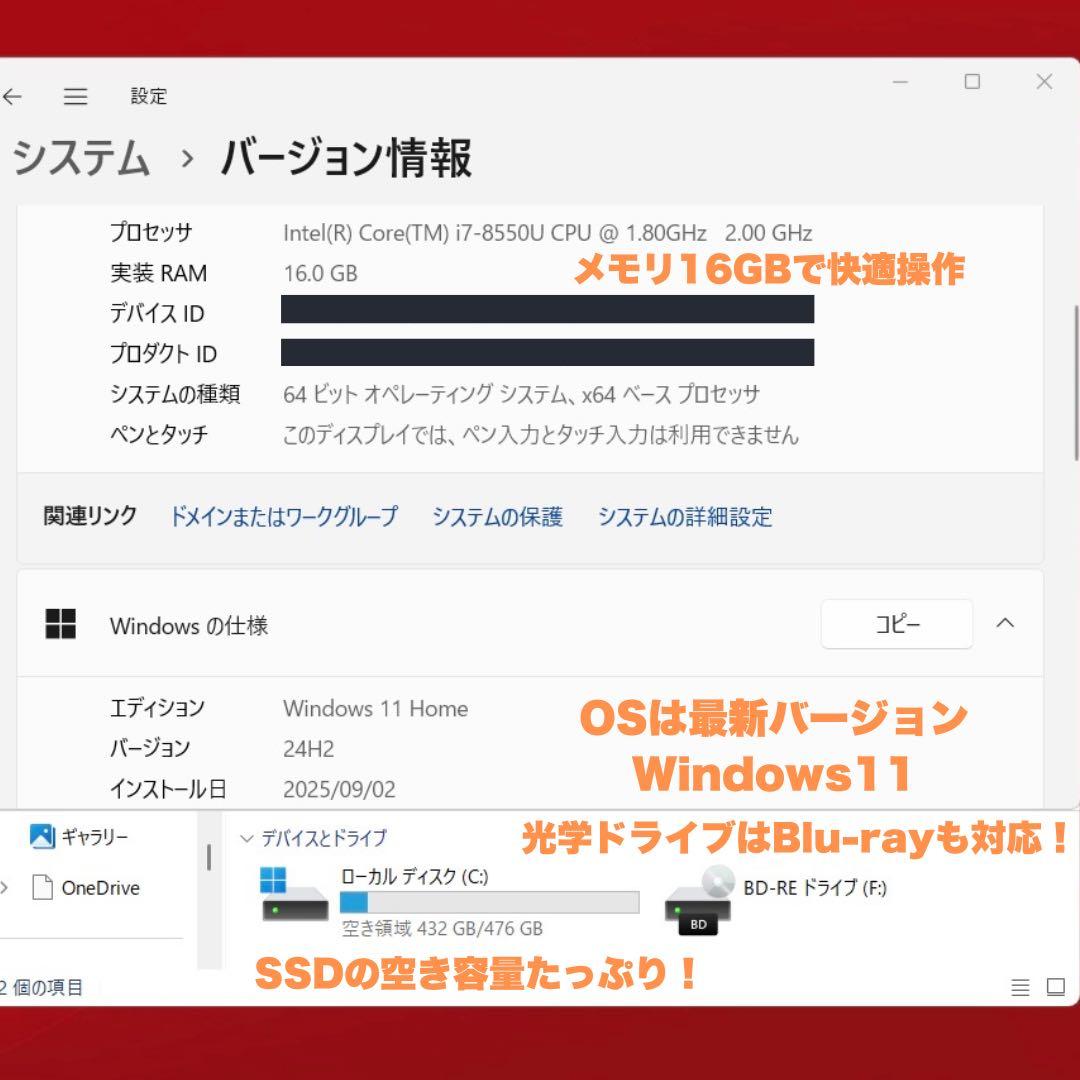
Task: Select the 2025/09/02 install date
Action: coord(340,789)
